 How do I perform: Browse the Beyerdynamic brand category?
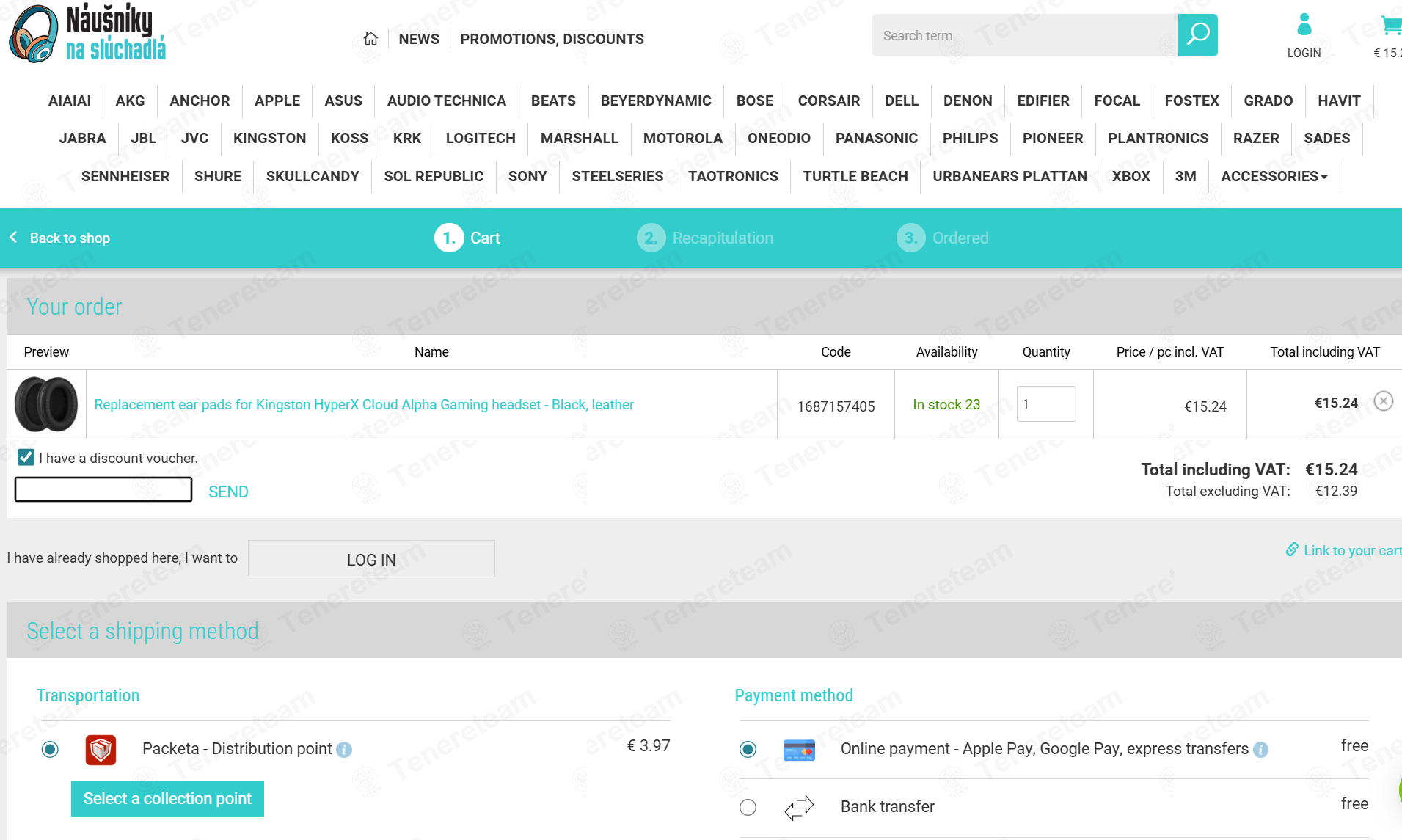coord(656,101)
